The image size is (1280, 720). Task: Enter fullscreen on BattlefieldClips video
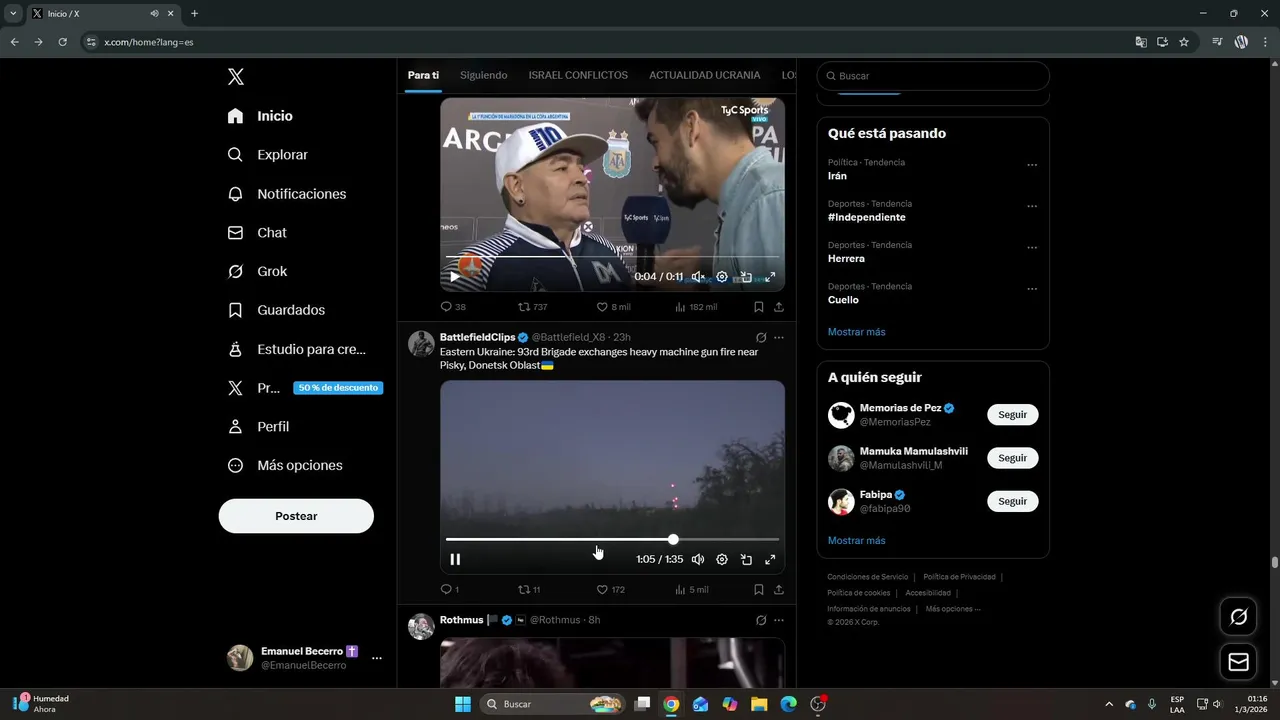coord(770,560)
